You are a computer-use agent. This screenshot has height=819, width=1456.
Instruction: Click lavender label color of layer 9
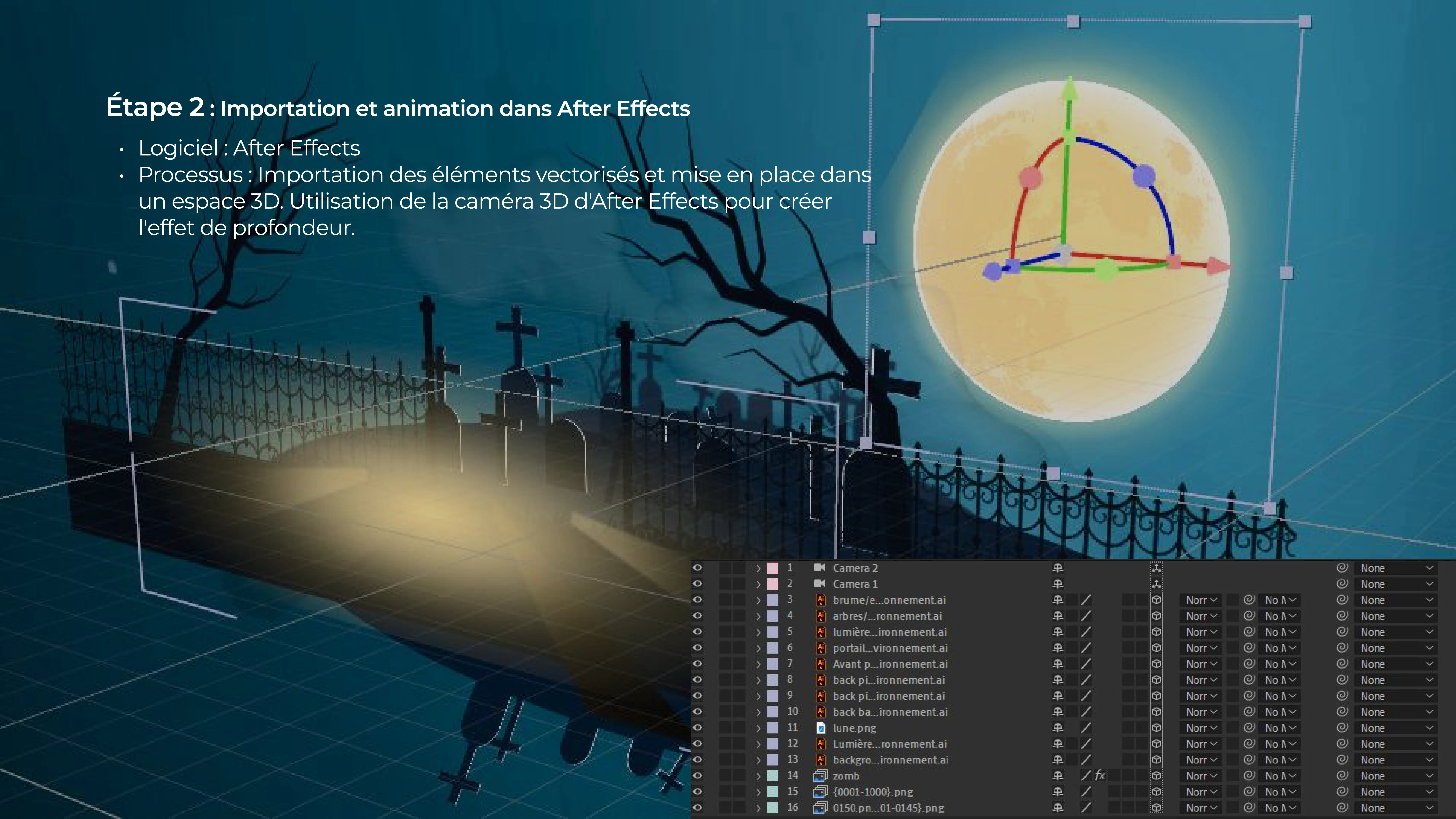[773, 696]
